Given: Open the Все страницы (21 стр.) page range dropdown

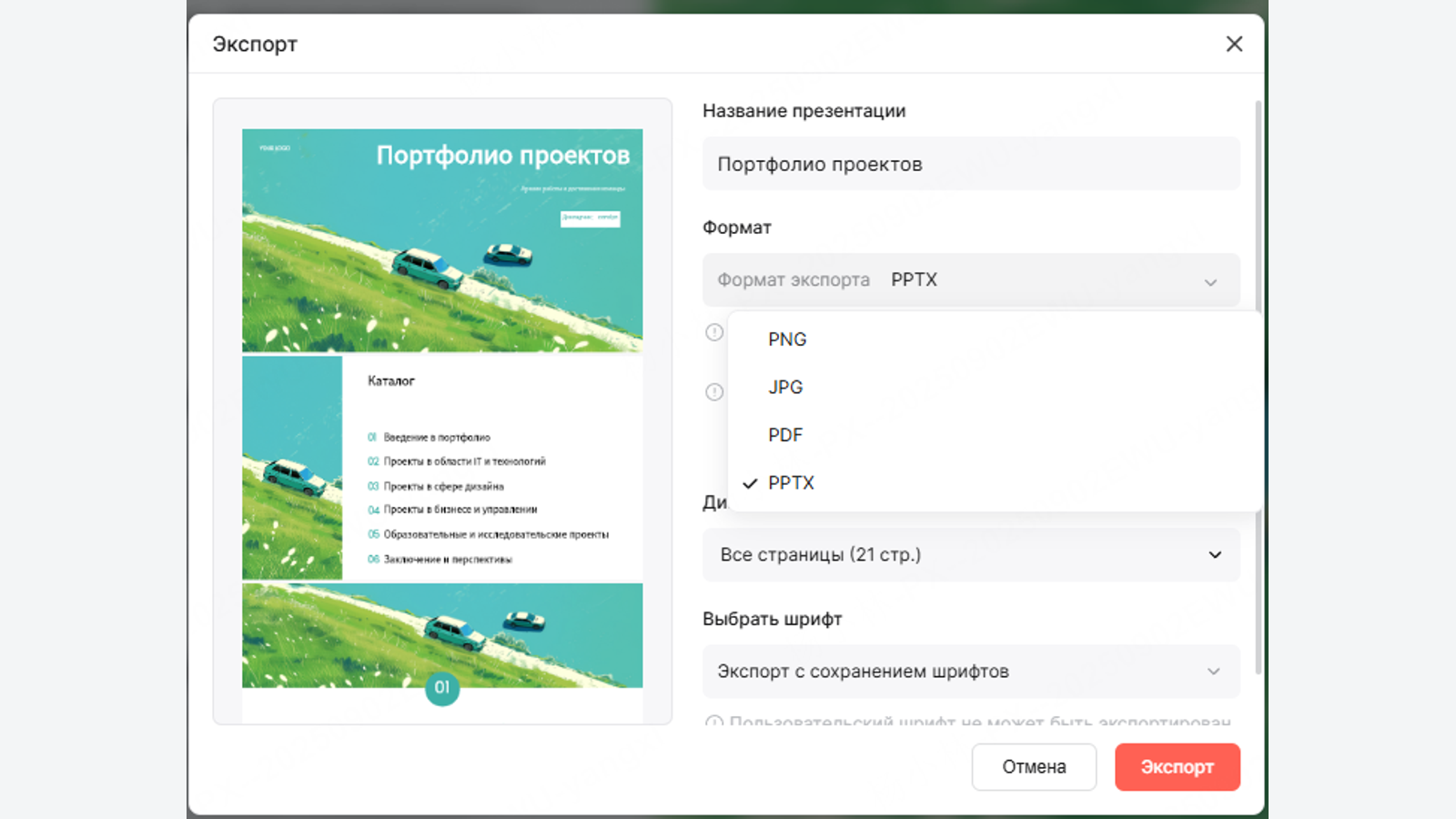Looking at the screenshot, I should click(x=971, y=555).
